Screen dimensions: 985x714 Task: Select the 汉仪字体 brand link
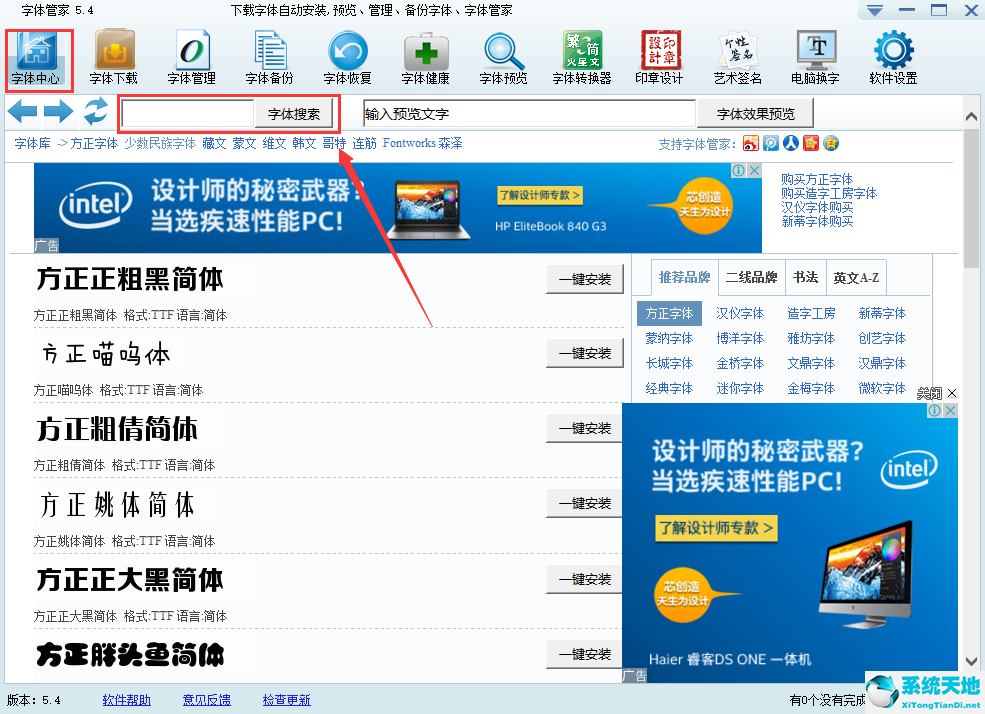pyautogui.click(x=740, y=313)
